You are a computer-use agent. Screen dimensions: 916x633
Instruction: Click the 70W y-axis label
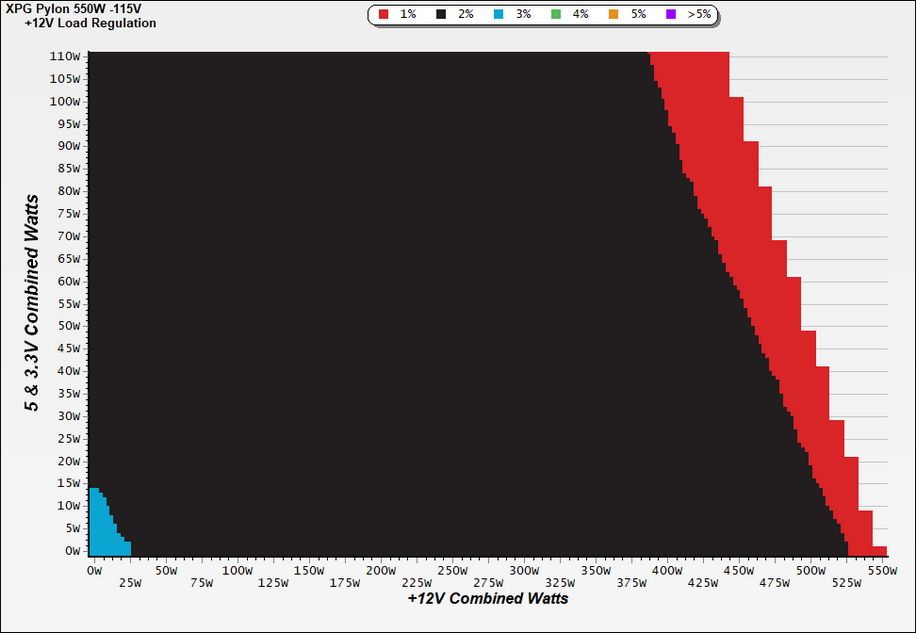click(x=68, y=236)
